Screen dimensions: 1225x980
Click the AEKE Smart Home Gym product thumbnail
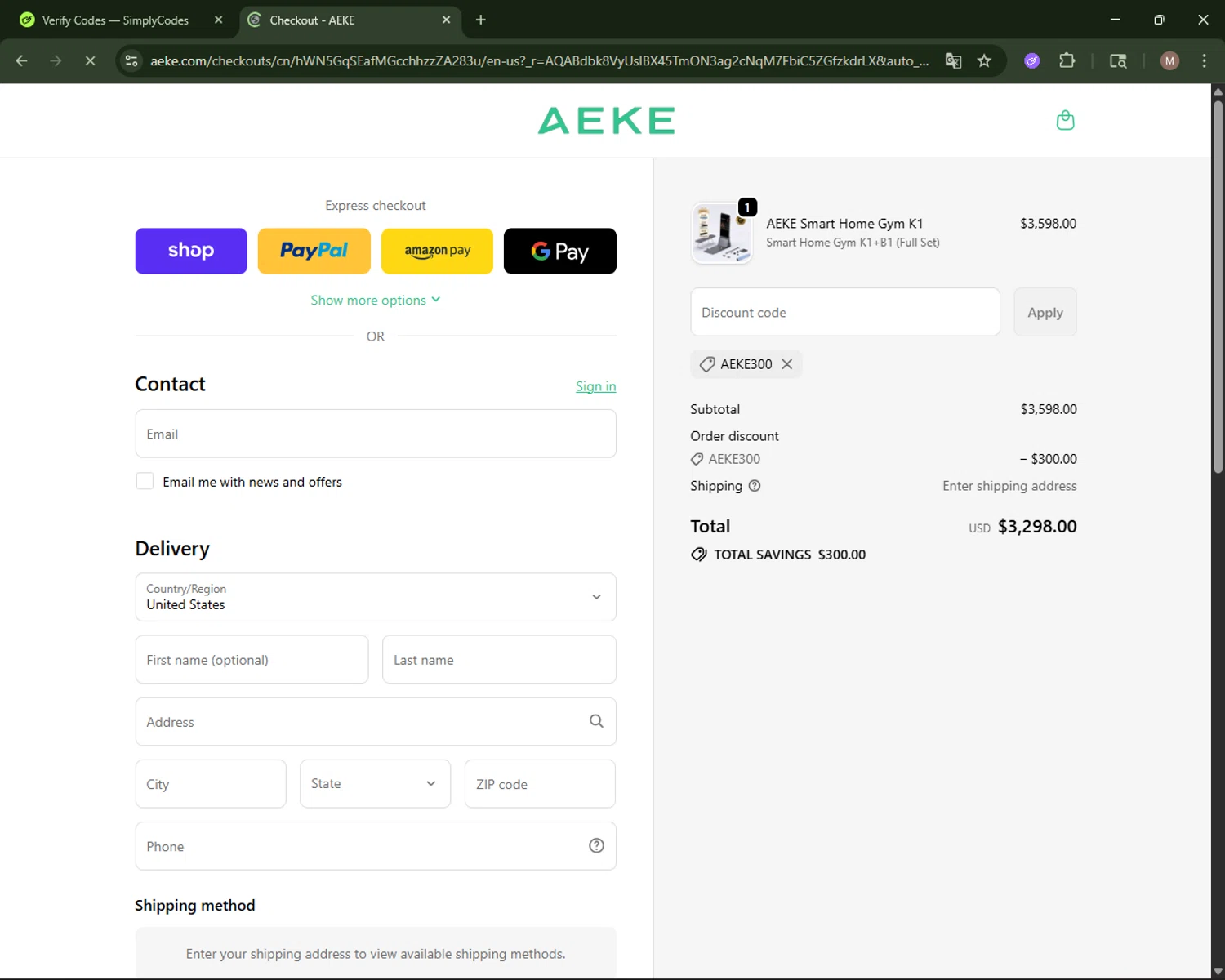coord(722,233)
